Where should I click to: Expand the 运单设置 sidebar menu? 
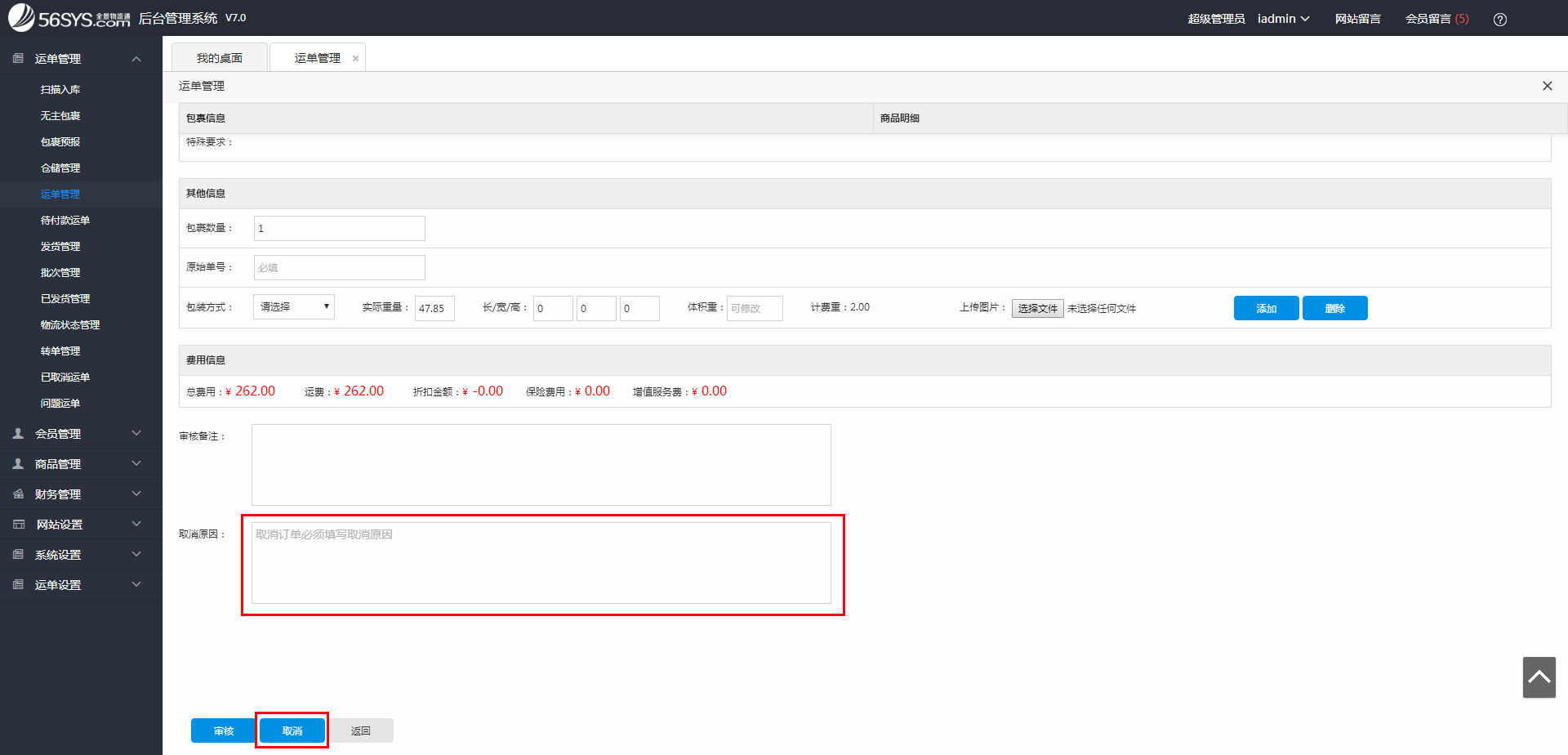click(x=136, y=585)
